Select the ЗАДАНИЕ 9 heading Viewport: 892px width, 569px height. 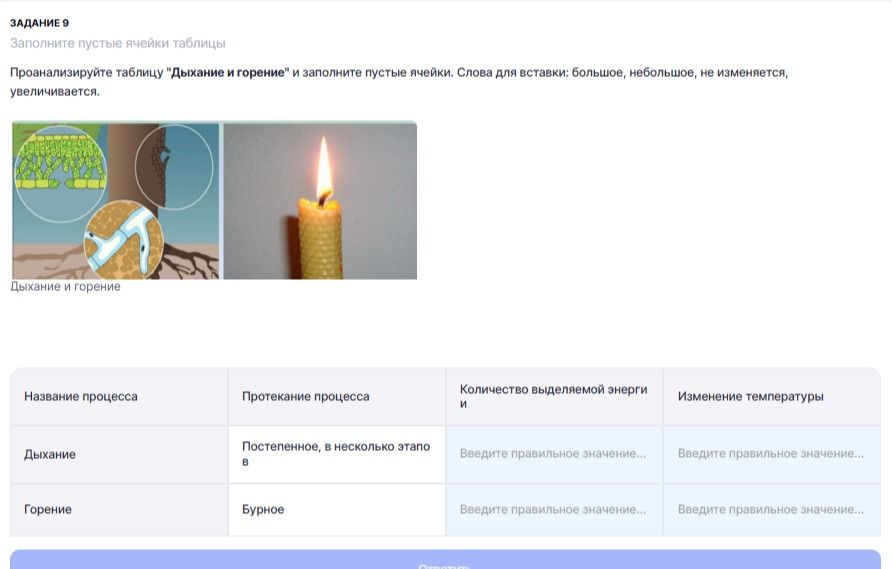pyautogui.click(x=39, y=23)
